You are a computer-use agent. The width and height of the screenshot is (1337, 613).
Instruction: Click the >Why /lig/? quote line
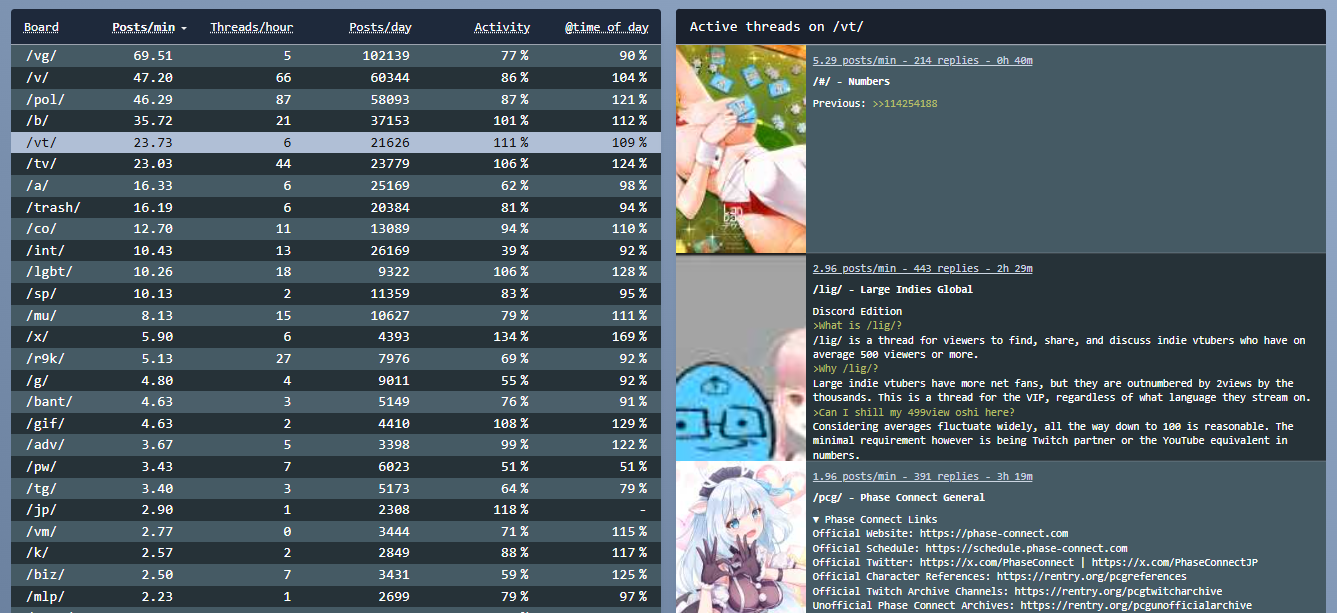[x=845, y=368]
